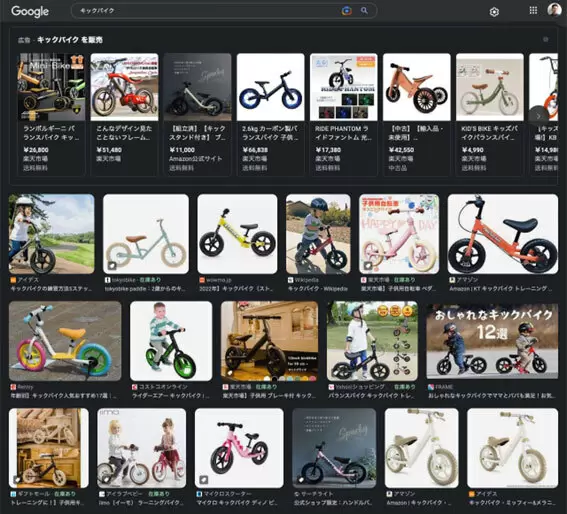The width and height of the screenshot is (567, 514).
Task: Advance the shopping carousel with arrow
Action: [x=538, y=116]
